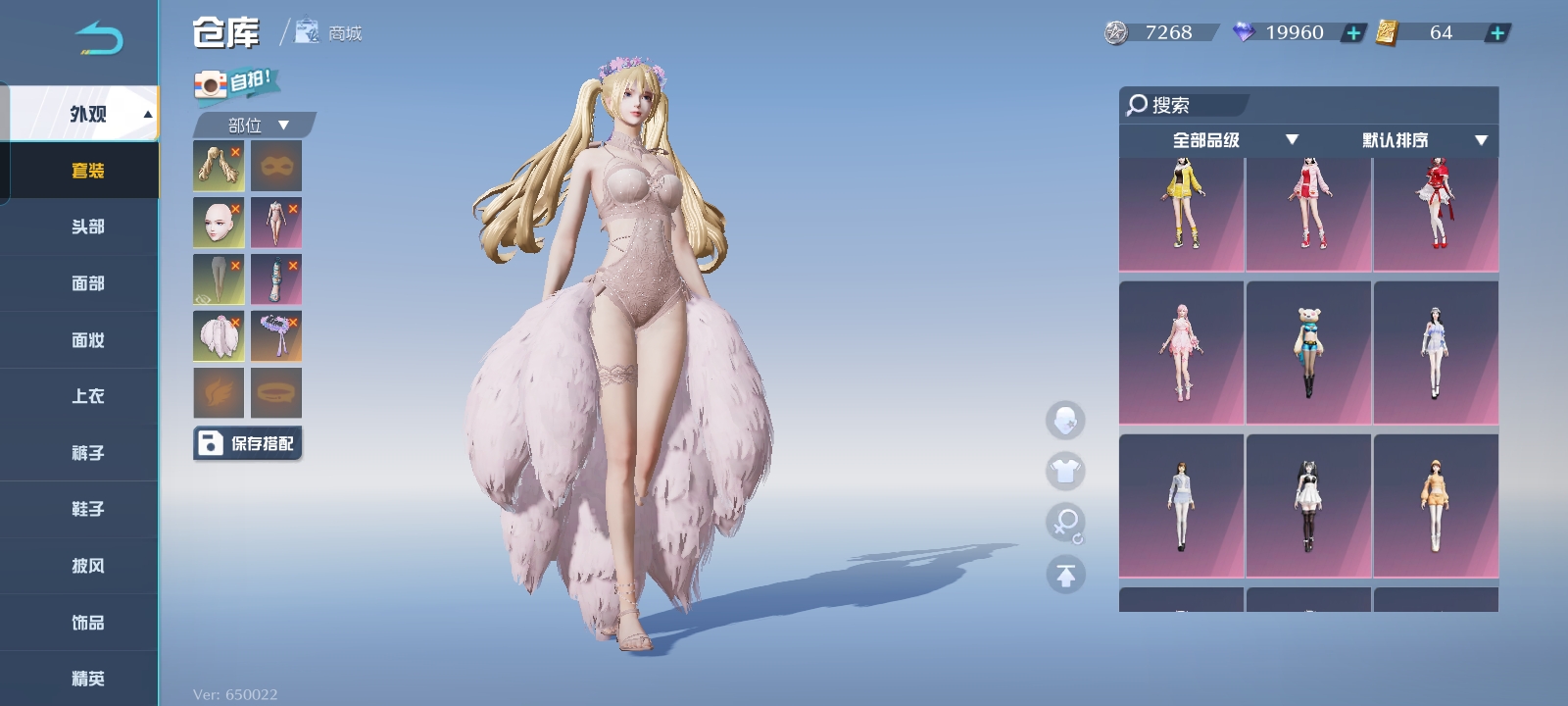
Task: Select the 套装 outfit set tab
Action: point(79,171)
